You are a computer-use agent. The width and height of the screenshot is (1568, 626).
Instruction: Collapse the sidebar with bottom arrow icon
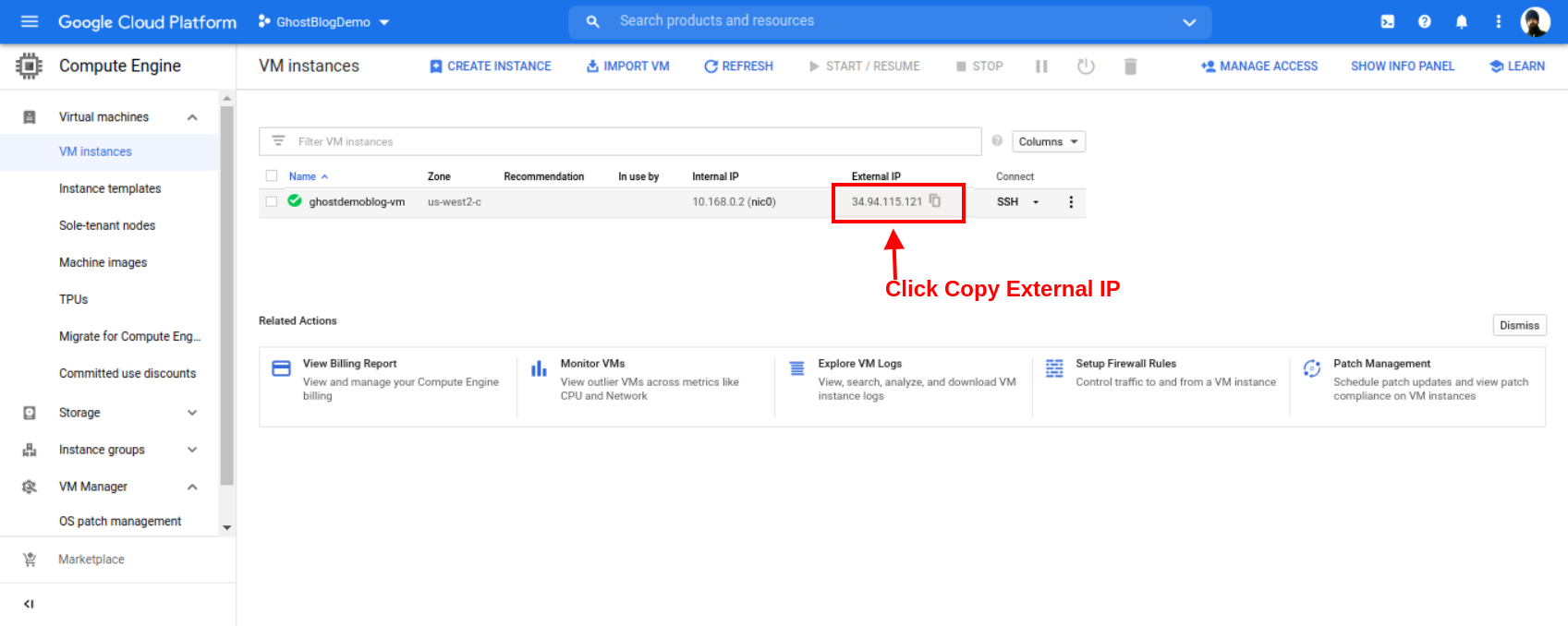[29, 604]
